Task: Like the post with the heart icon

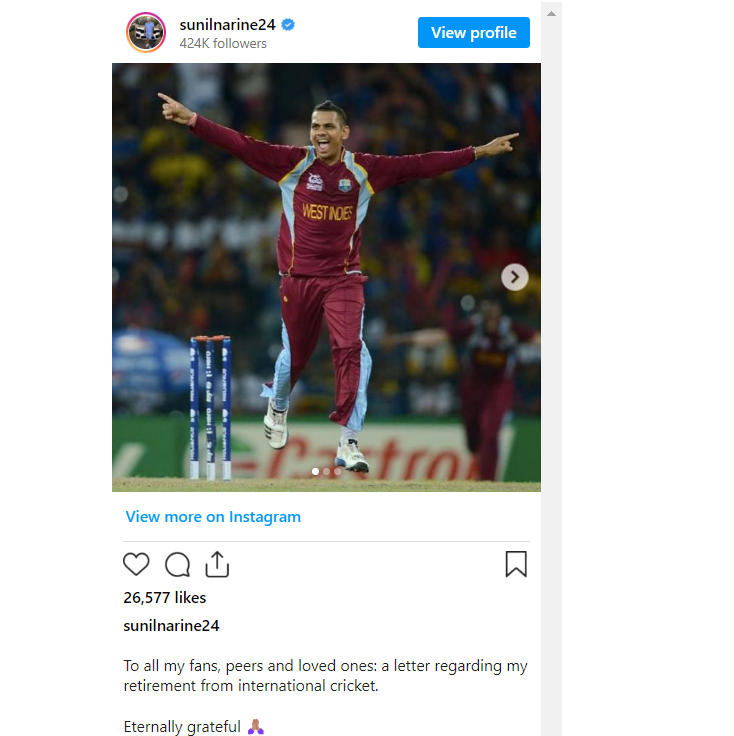Action: click(136, 564)
